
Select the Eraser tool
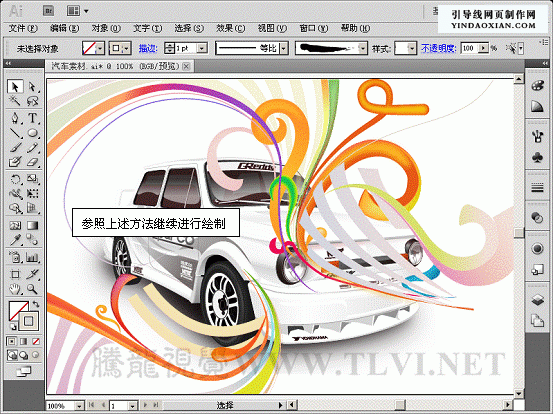[x=32, y=162]
